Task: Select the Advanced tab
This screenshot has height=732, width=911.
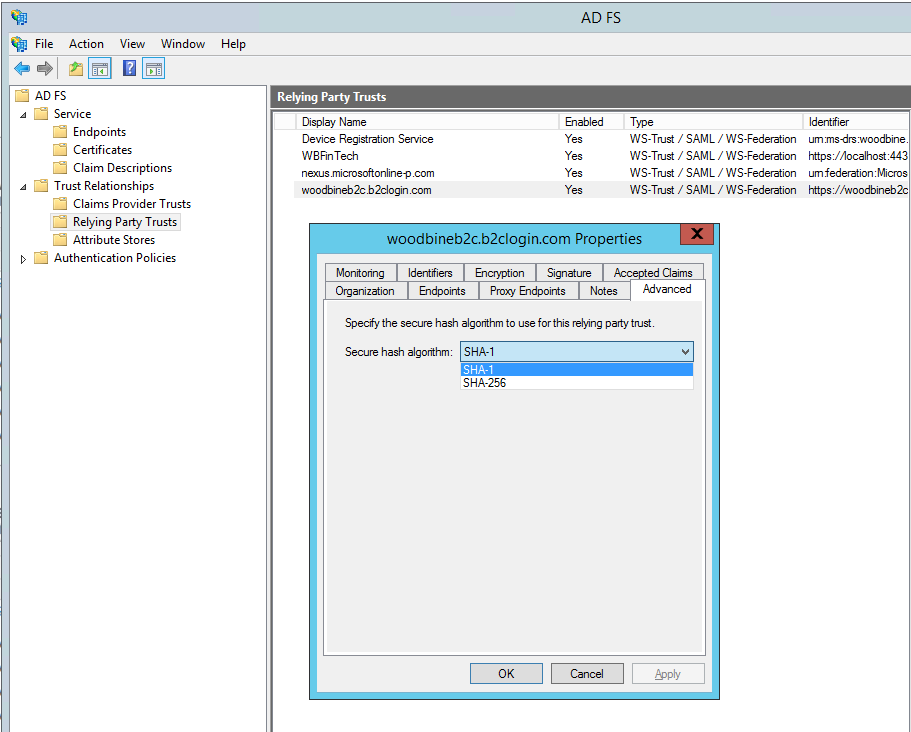Action: pos(667,289)
